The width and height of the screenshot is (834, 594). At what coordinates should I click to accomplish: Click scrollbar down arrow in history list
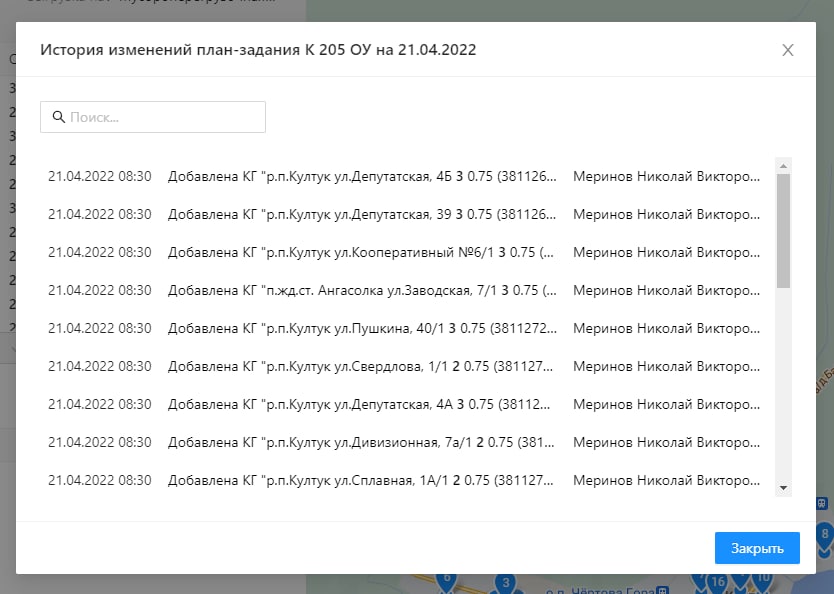[x=784, y=487]
